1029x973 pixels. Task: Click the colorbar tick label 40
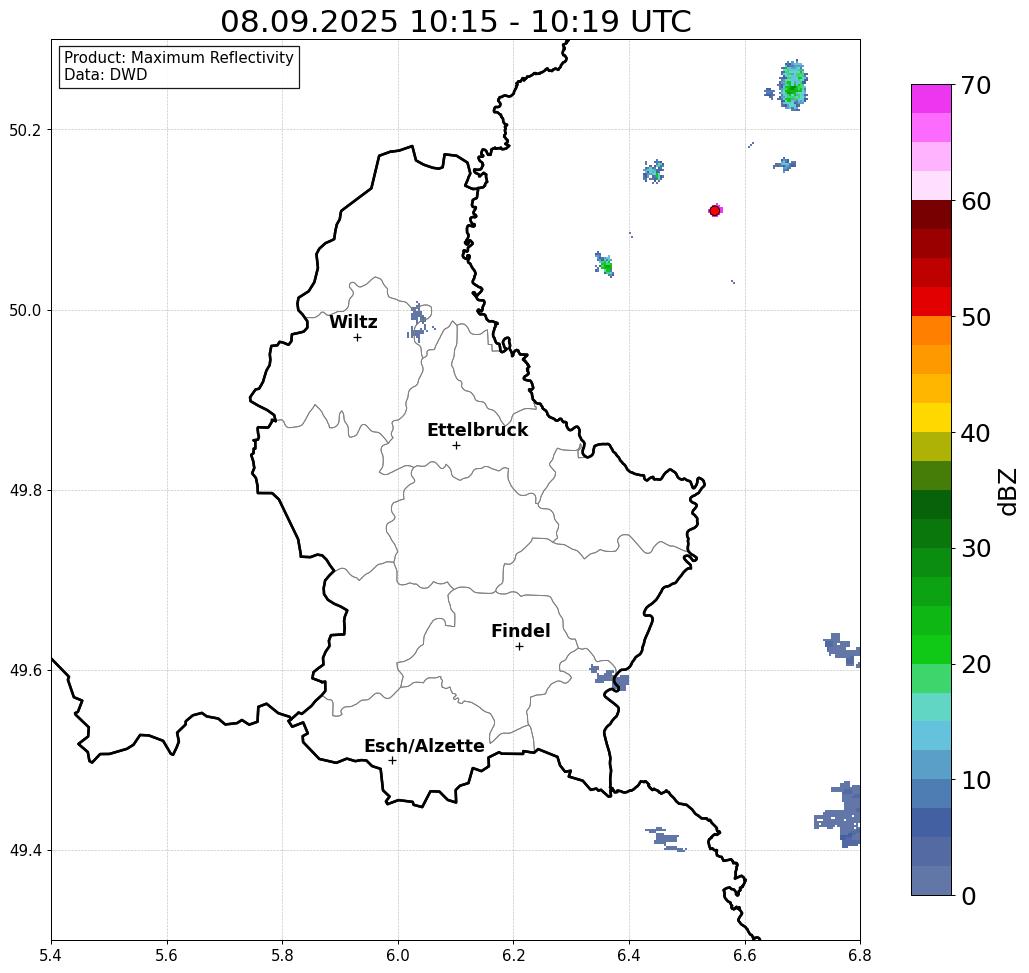coord(975,433)
